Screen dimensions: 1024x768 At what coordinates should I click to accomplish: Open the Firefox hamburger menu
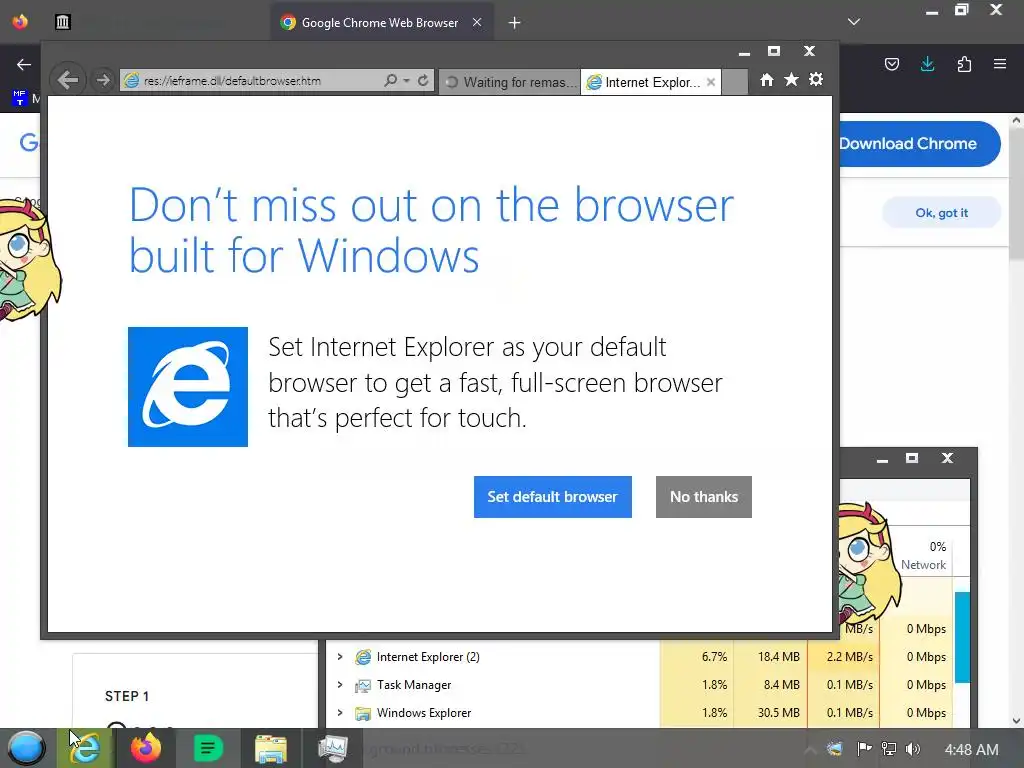click(x=1000, y=64)
